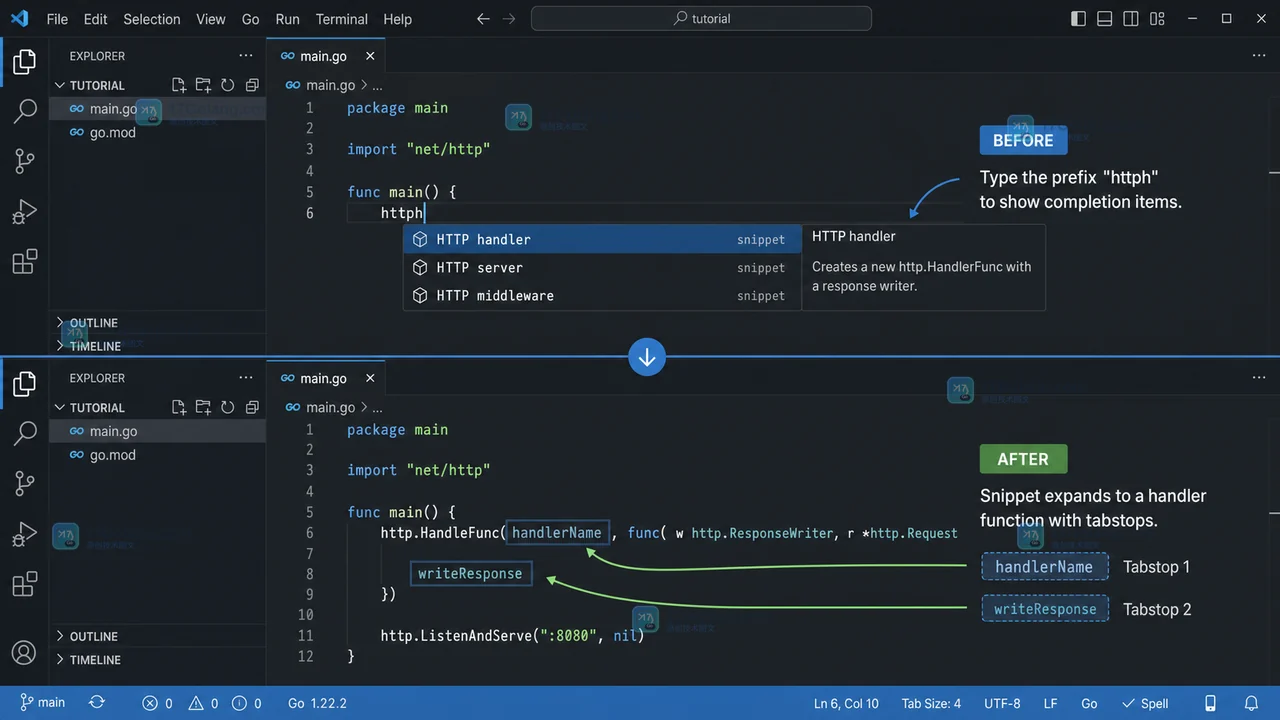Open Run and Debug in the lower activity bar
This screenshot has height=720, width=1280.
coord(24,534)
